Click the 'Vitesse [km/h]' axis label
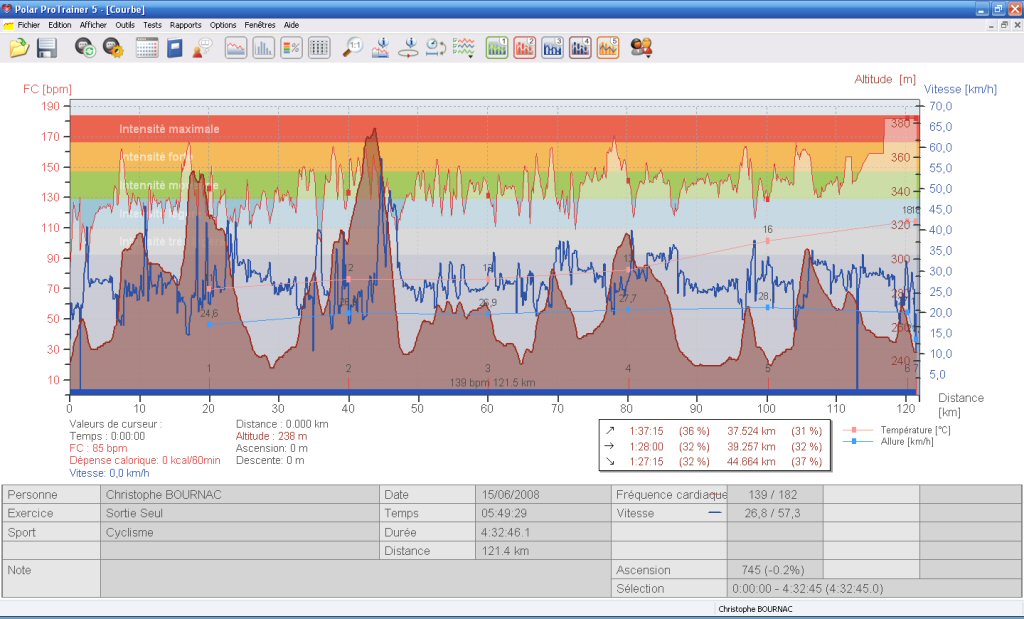 (960, 89)
